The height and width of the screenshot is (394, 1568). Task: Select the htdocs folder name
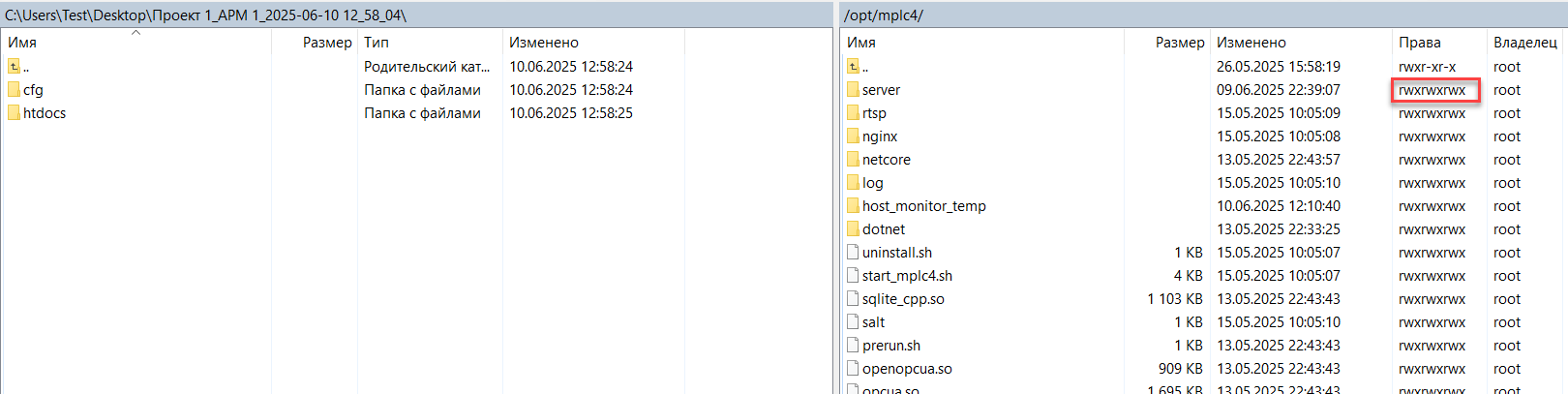coord(45,113)
